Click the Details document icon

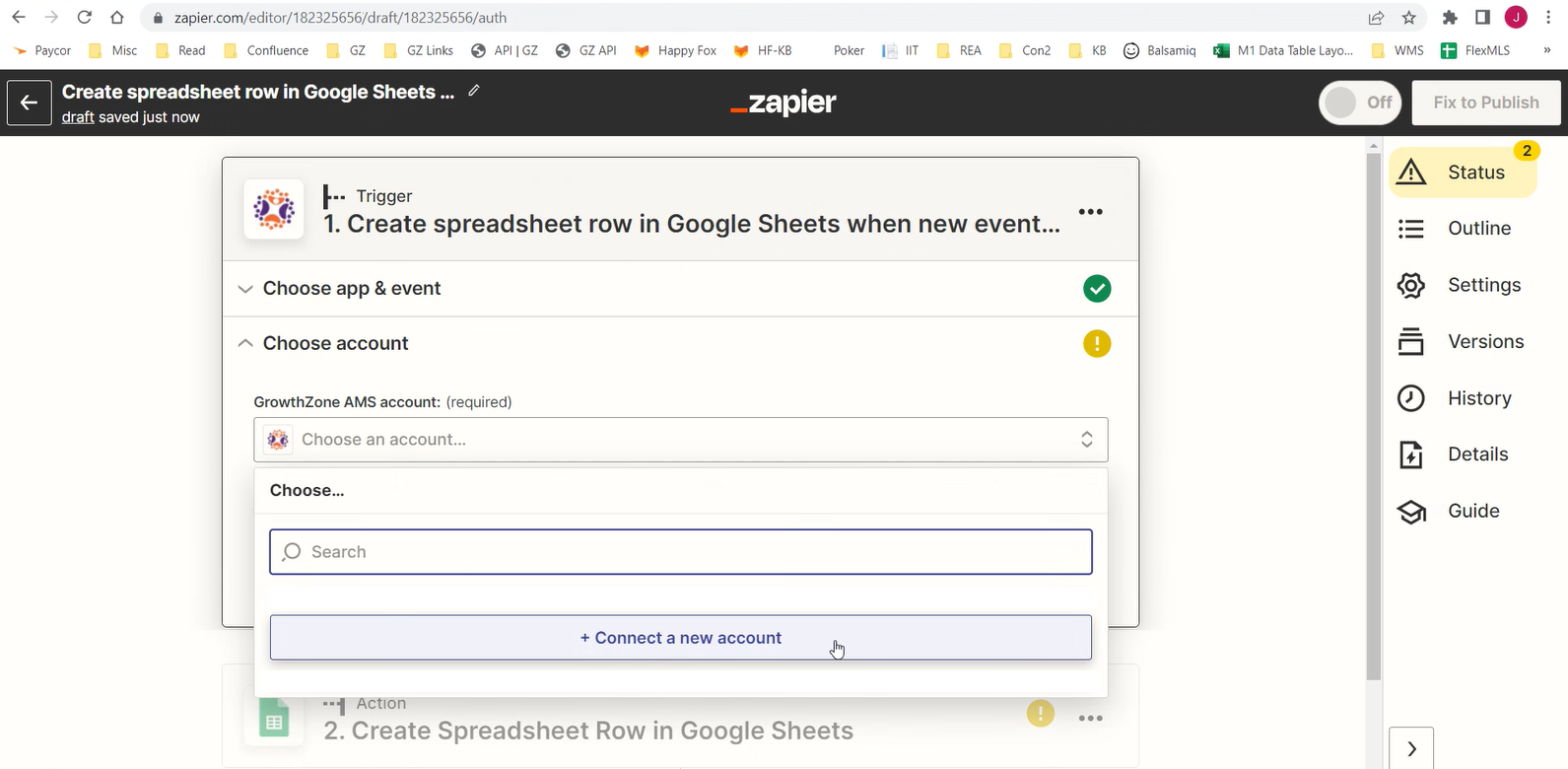1411,454
